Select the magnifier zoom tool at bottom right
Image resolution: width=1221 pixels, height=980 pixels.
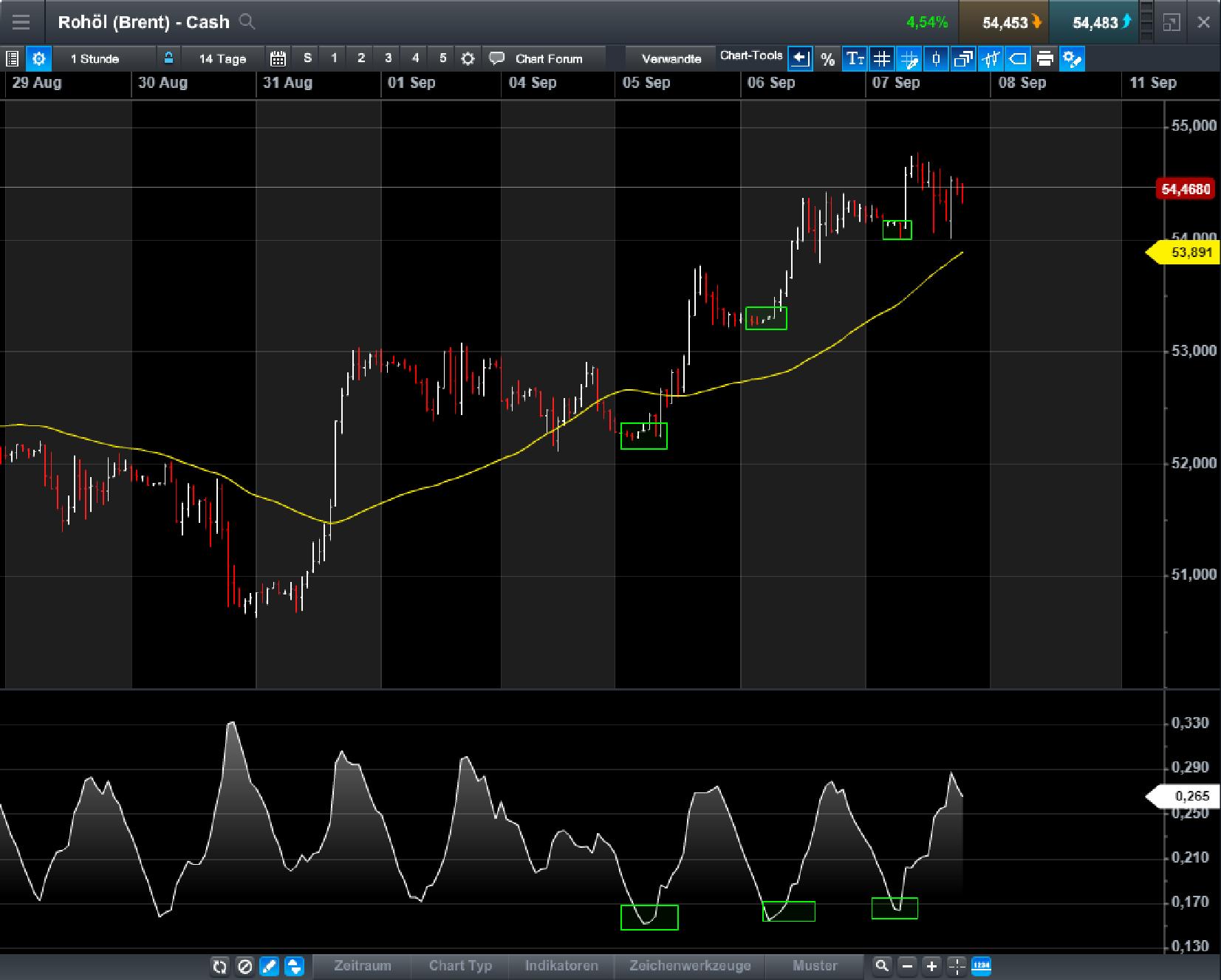pos(882,966)
